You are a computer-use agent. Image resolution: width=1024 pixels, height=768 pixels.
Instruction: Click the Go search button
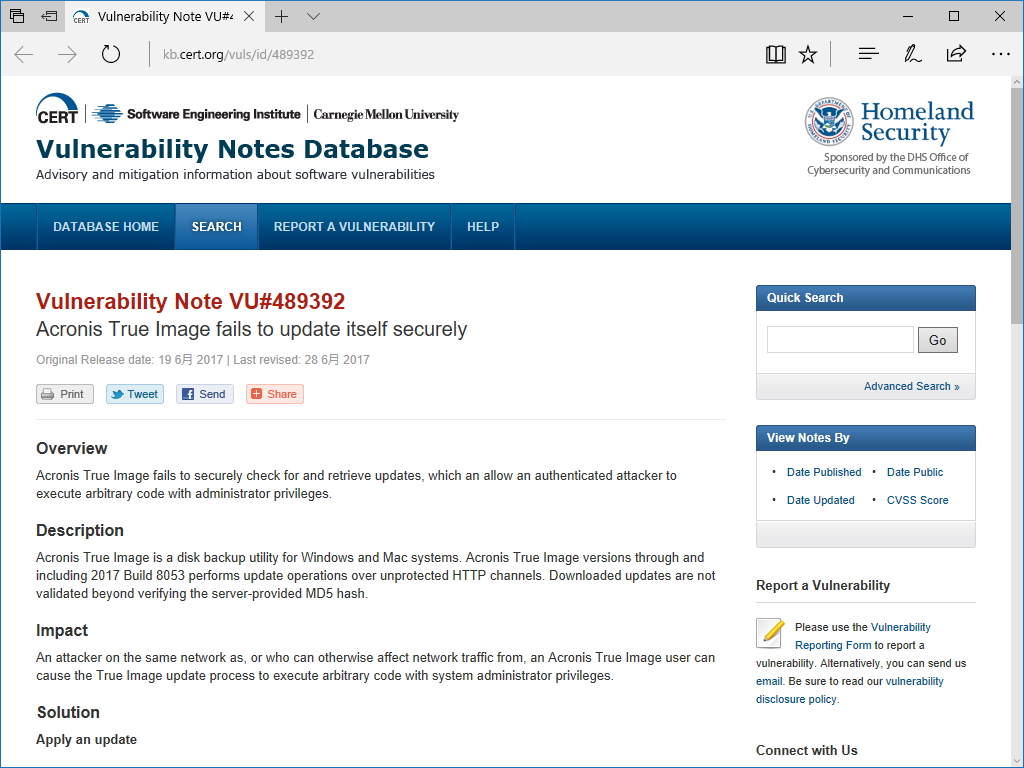click(937, 340)
